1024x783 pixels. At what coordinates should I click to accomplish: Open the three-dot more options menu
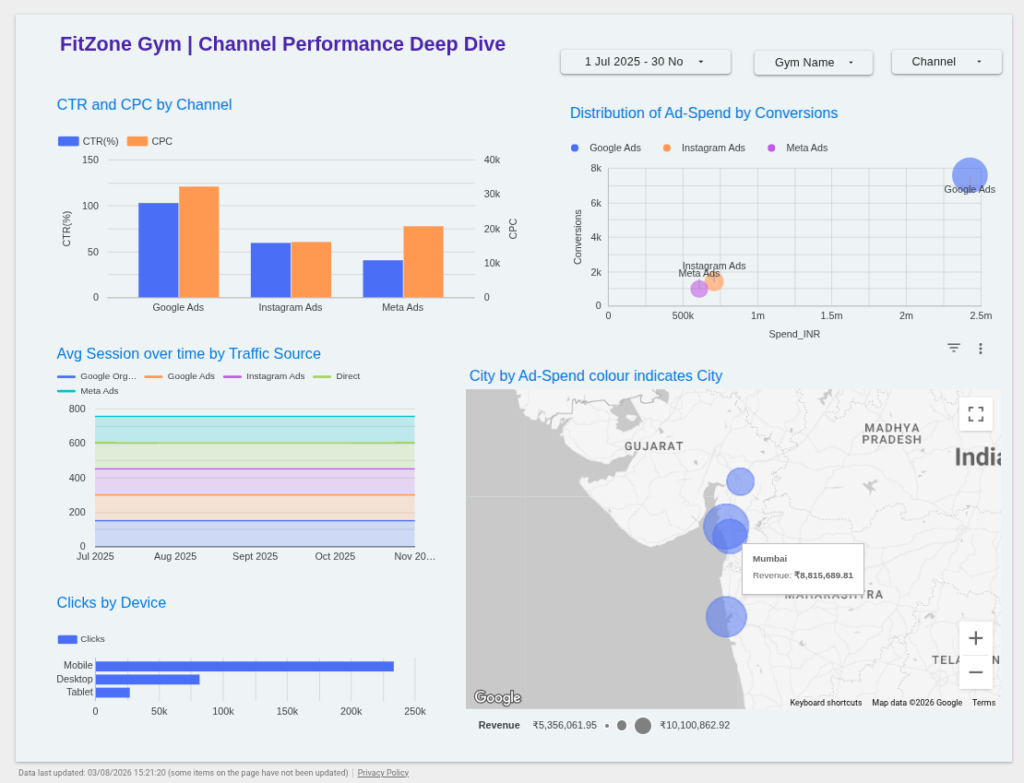pyautogui.click(x=980, y=348)
